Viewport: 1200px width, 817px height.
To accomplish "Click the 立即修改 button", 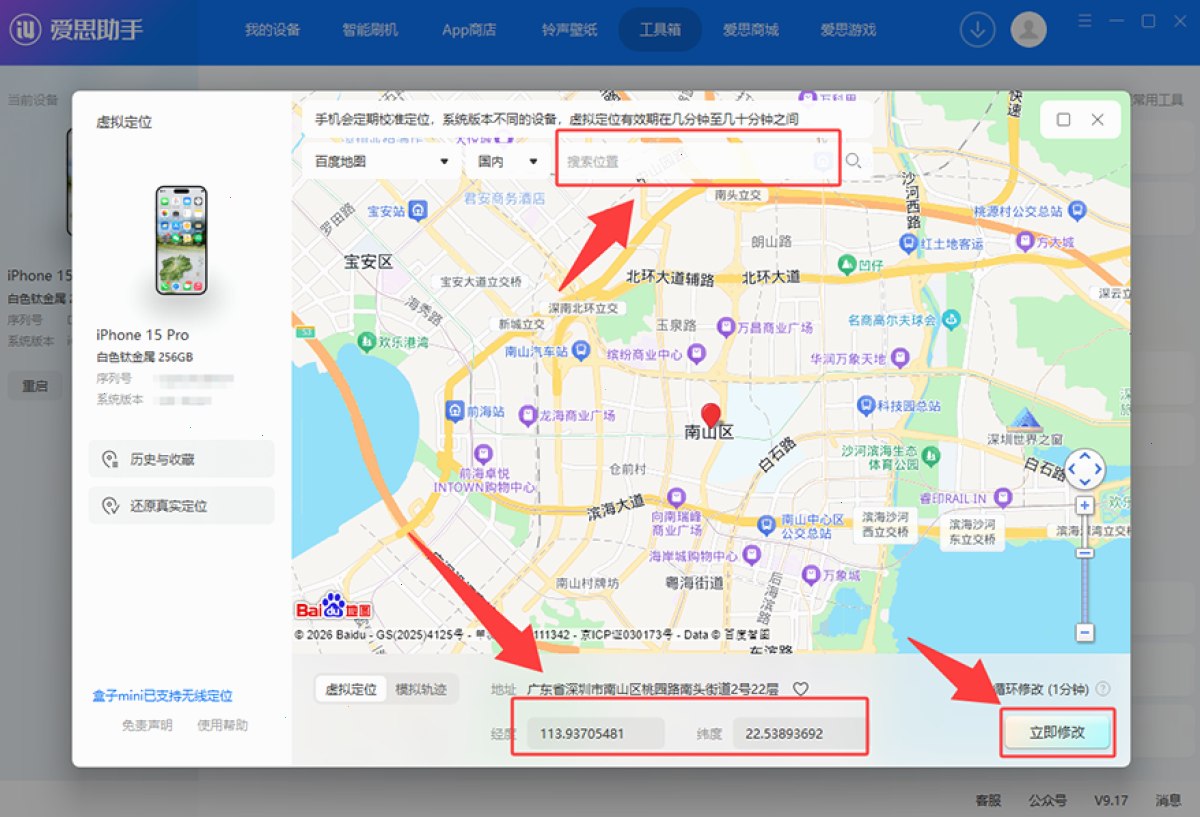I will coord(1058,732).
